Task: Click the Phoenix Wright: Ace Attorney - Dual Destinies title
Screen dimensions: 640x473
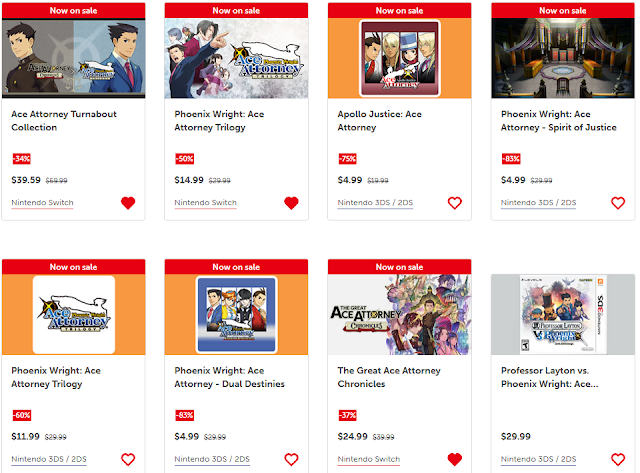Action: pyautogui.click(x=229, y=377)
